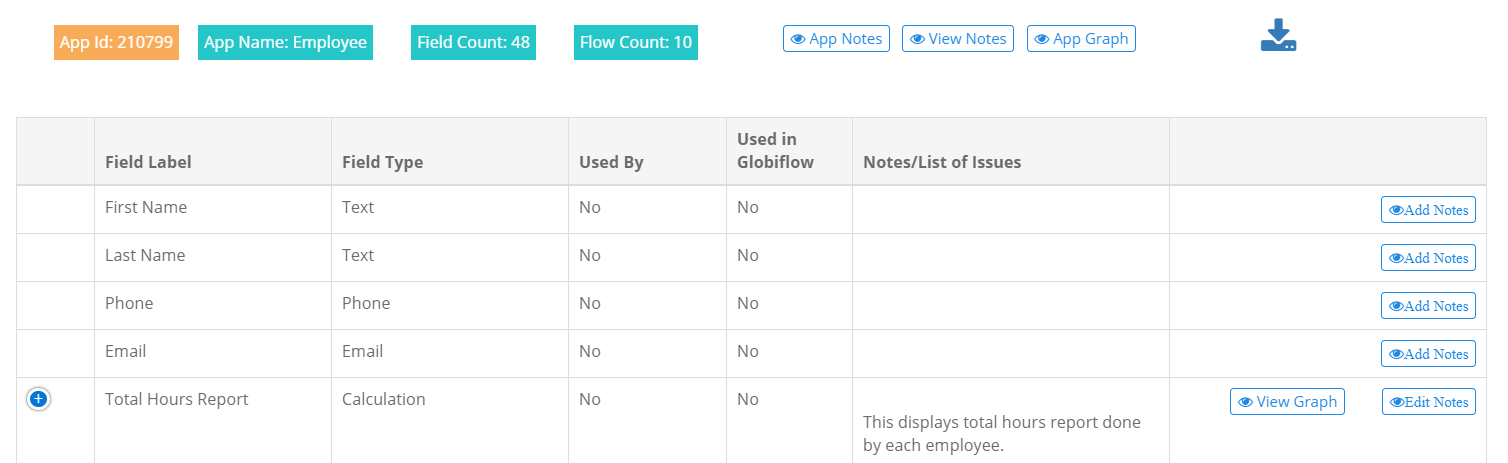Image resolution: width=1508 pixels, height=463 pixels.
Task: Add notes for Last Name field
Action: point(1428,258)
